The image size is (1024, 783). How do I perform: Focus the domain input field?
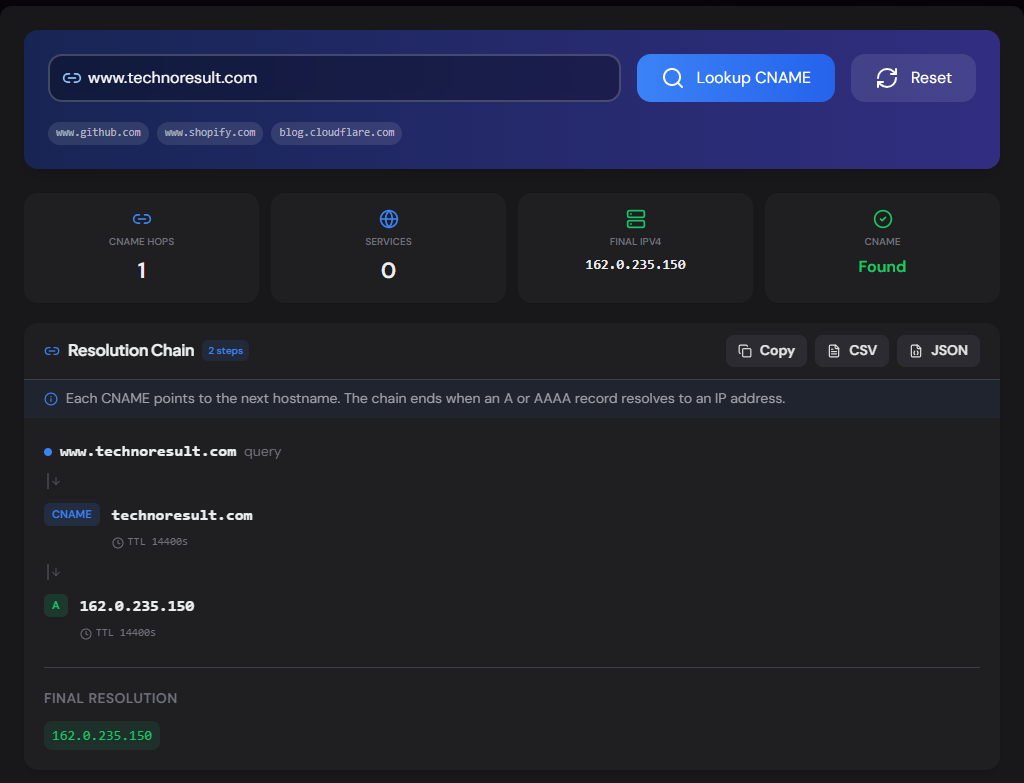point(334,78)
